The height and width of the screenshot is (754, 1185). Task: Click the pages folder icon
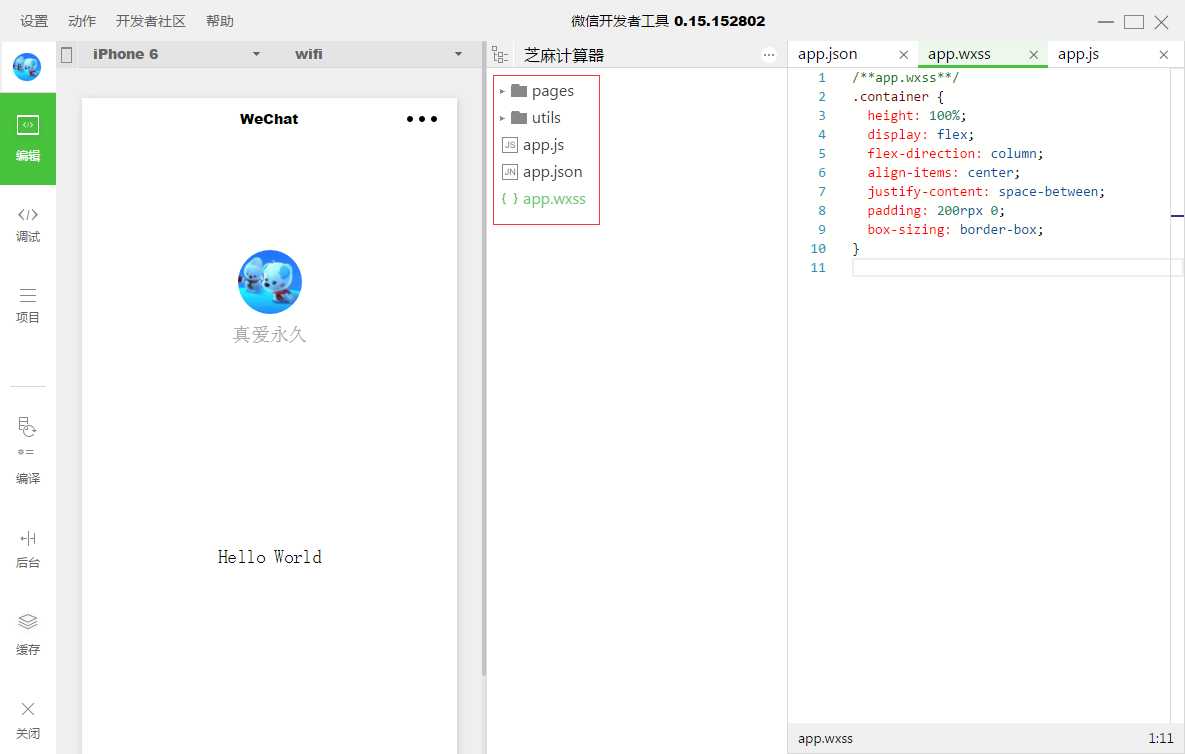[x=518, y=91]
